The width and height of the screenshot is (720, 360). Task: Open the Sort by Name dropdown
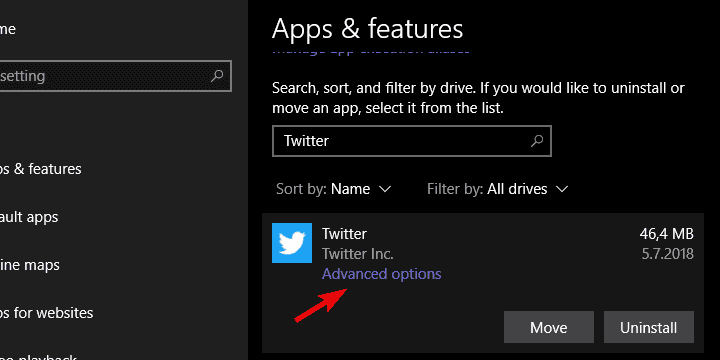pos(333,189)
